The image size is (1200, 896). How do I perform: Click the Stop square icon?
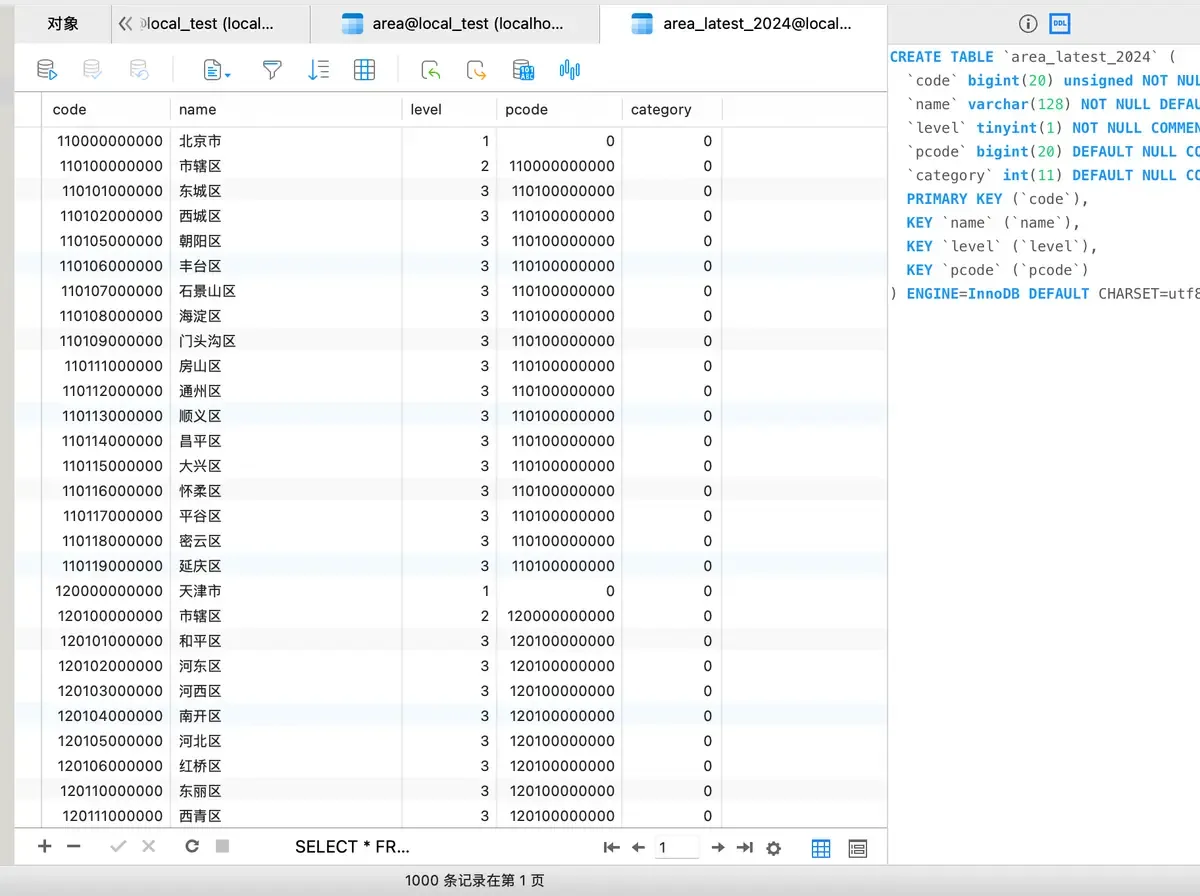pos(222,846)
